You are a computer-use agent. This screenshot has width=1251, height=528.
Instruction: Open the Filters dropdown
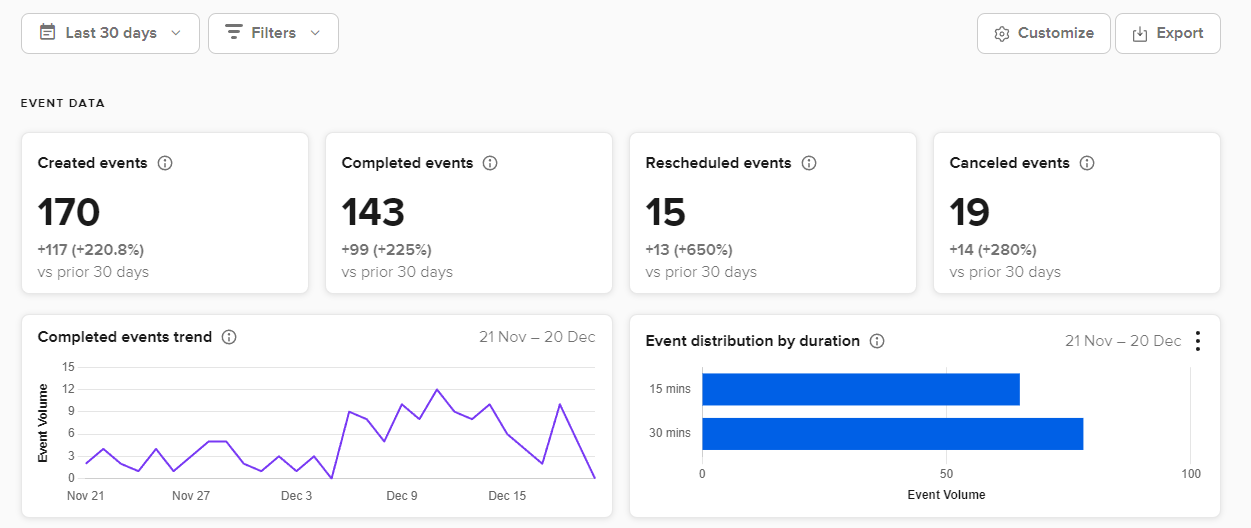tap(273, 33)
